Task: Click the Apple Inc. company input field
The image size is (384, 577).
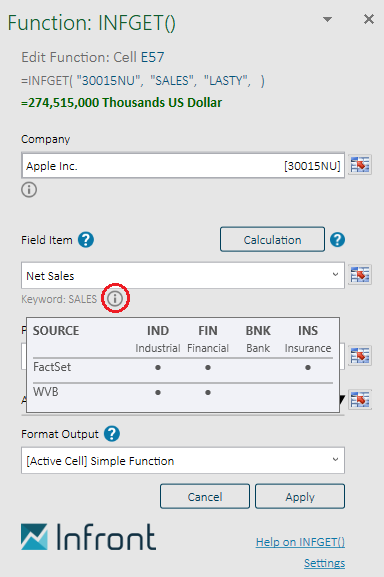Action: [183, 166]
